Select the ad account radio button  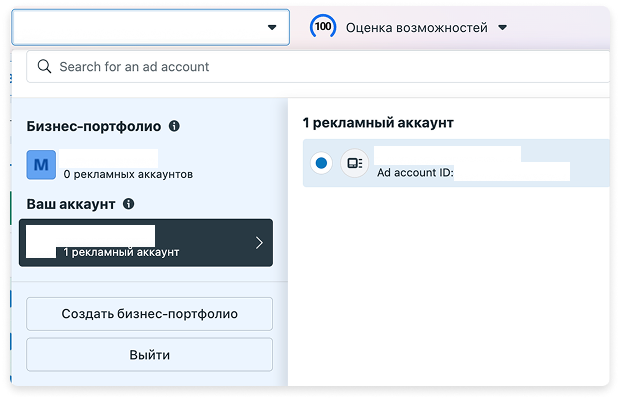point(321,163)
